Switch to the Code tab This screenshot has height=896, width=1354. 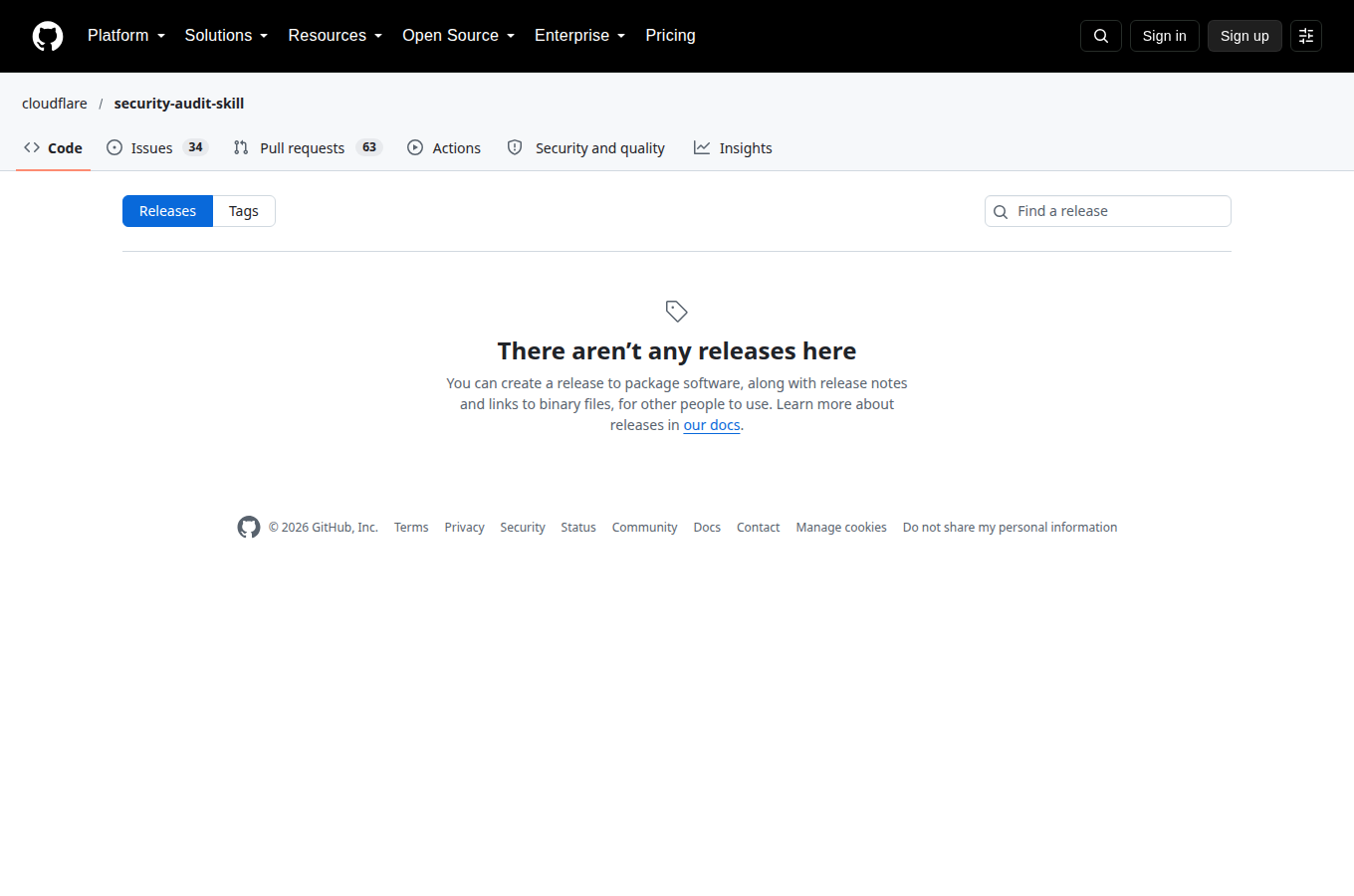click(x=54, y=148)
